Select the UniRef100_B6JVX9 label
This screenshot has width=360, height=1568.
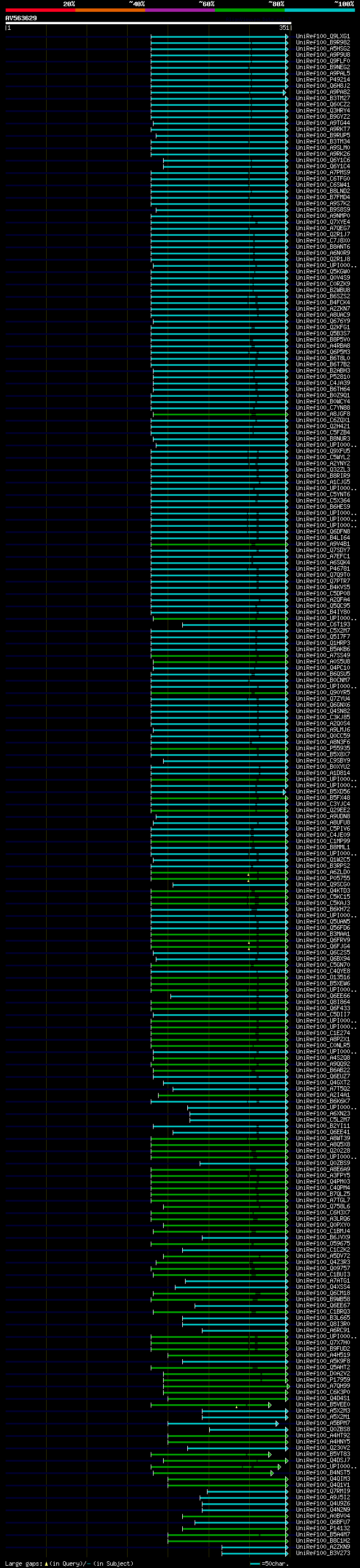(323, 1237)
